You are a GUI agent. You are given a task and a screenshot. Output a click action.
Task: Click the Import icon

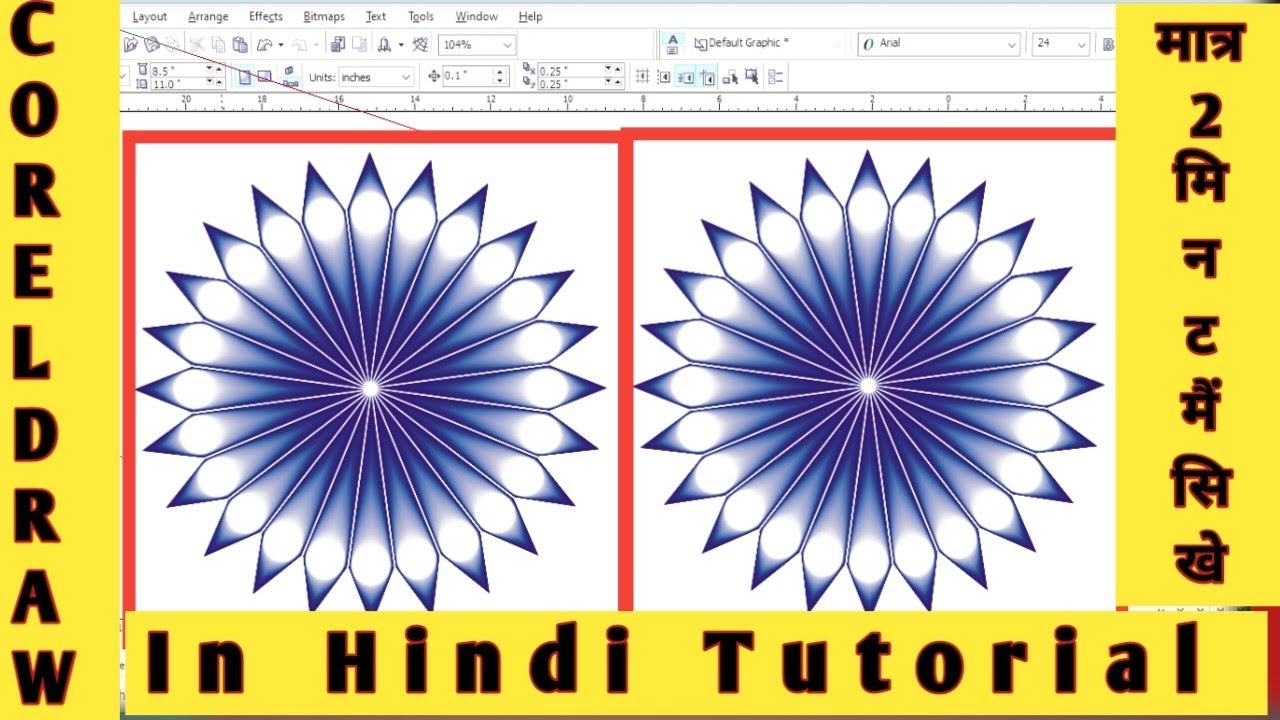[338, 44]
